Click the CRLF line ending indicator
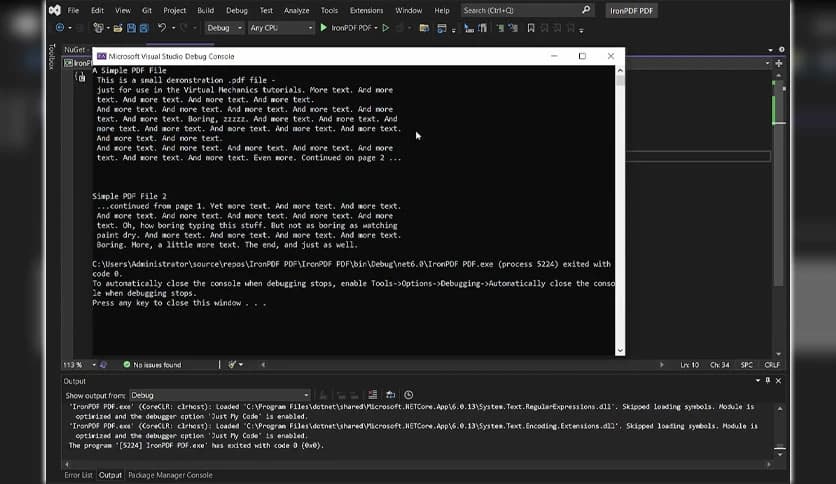The height and width of the screenshot is (484, 836). coord(772,365)
